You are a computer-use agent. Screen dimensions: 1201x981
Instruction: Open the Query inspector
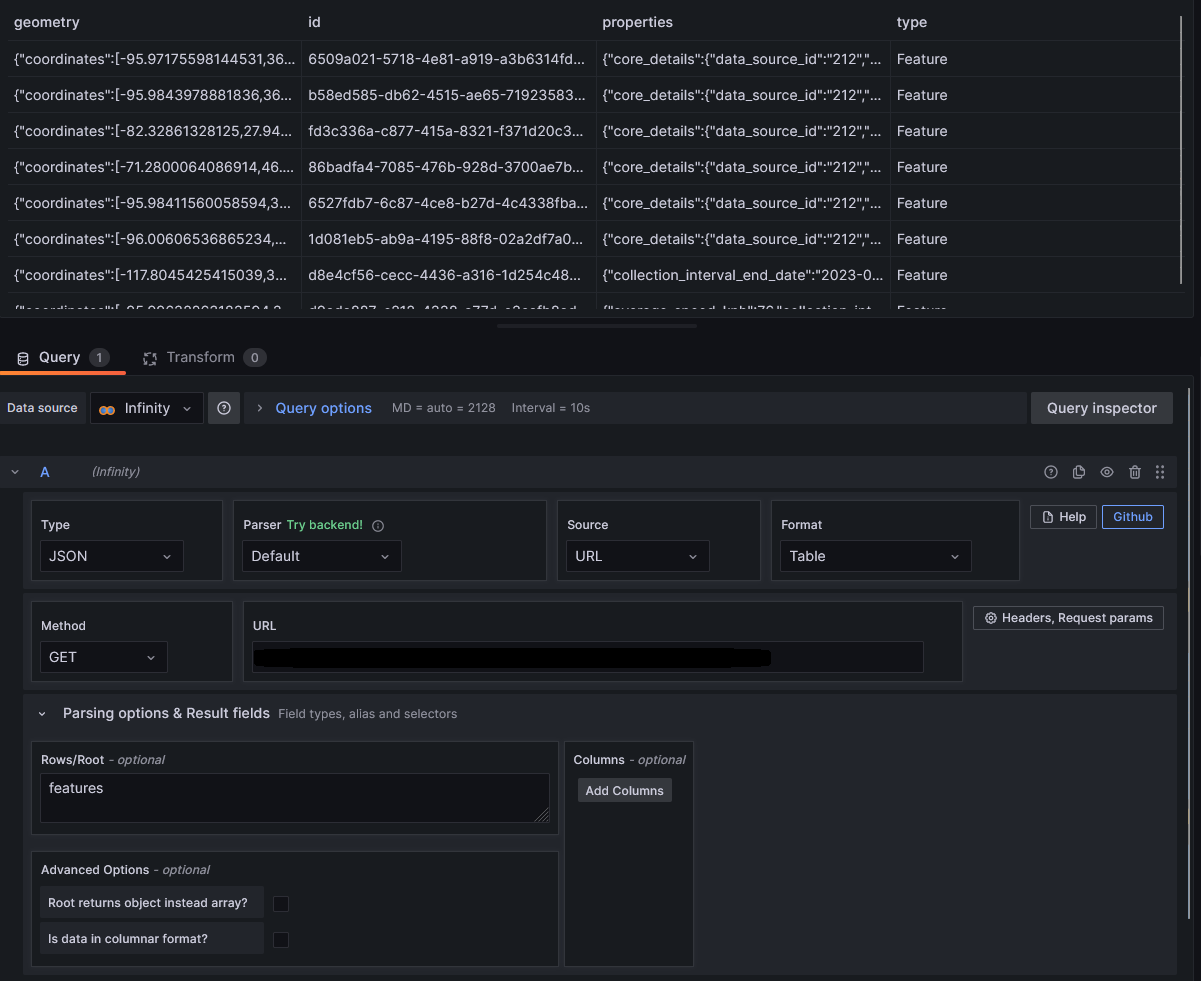coord(1101,407)
